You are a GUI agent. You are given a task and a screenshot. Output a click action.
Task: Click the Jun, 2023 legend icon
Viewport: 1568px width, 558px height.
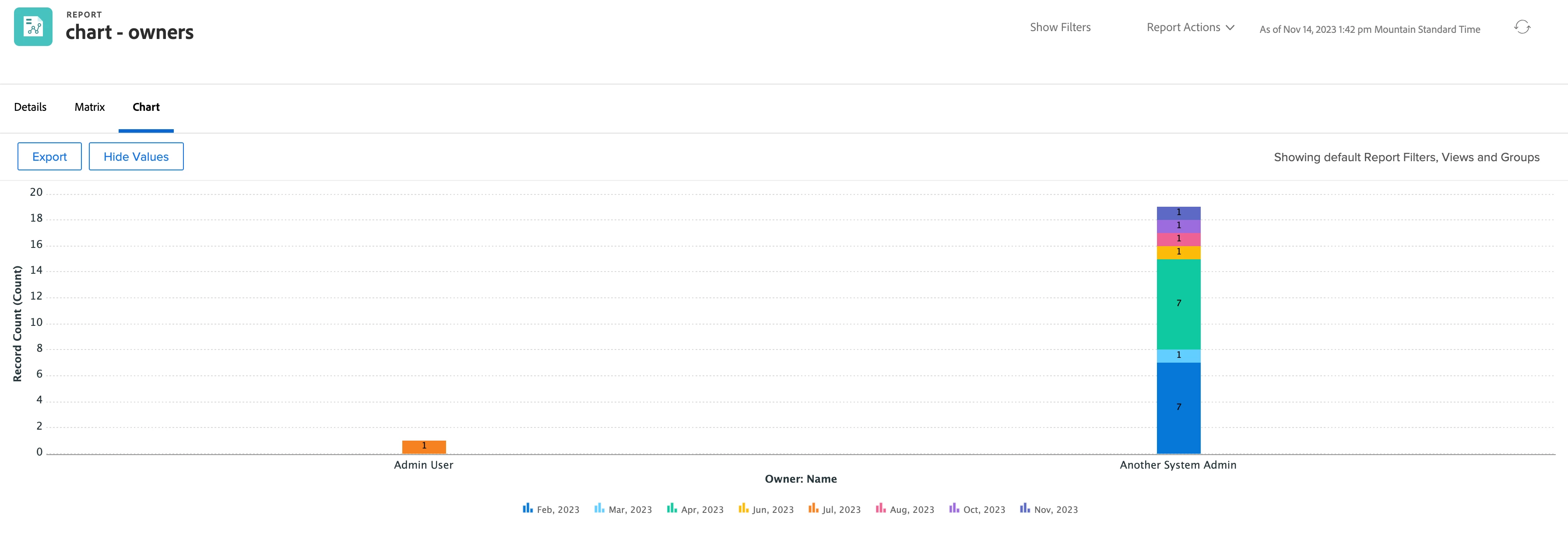tap(743, 508)
